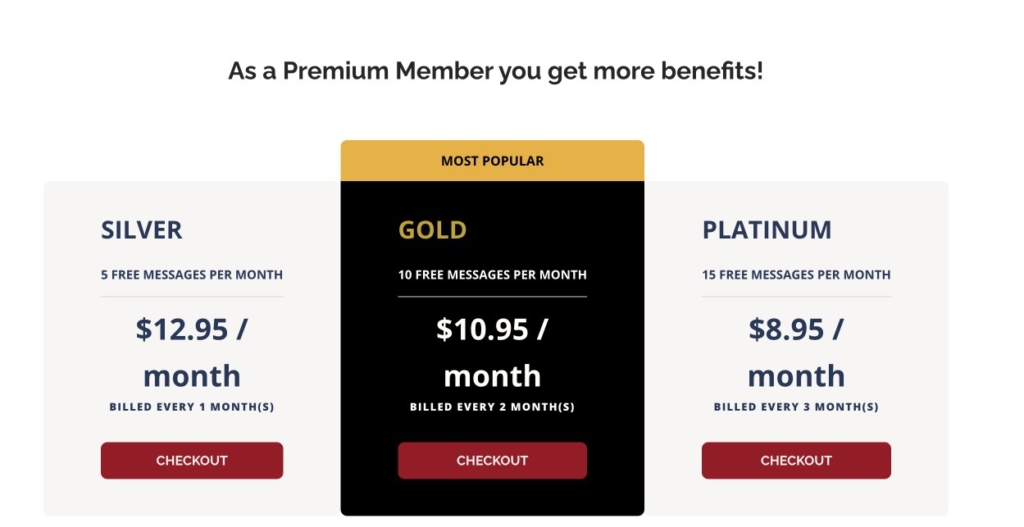The height and width of the screenshot is (527, 1024).
Task: Click the PLATINUM plan title
Action: [766, 230]
